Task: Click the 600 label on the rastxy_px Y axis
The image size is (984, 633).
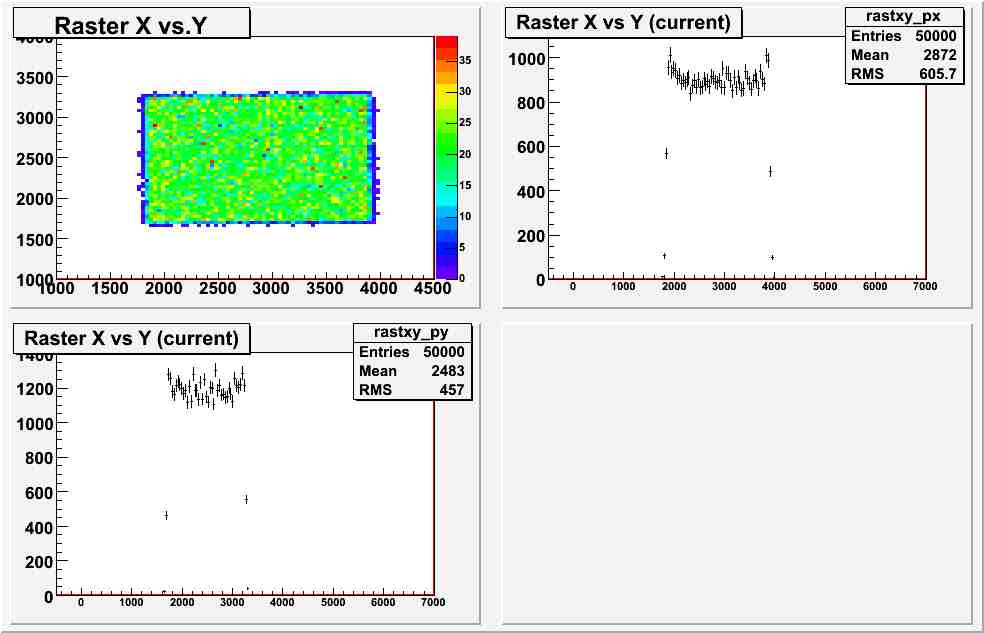Action: [530, 147]
